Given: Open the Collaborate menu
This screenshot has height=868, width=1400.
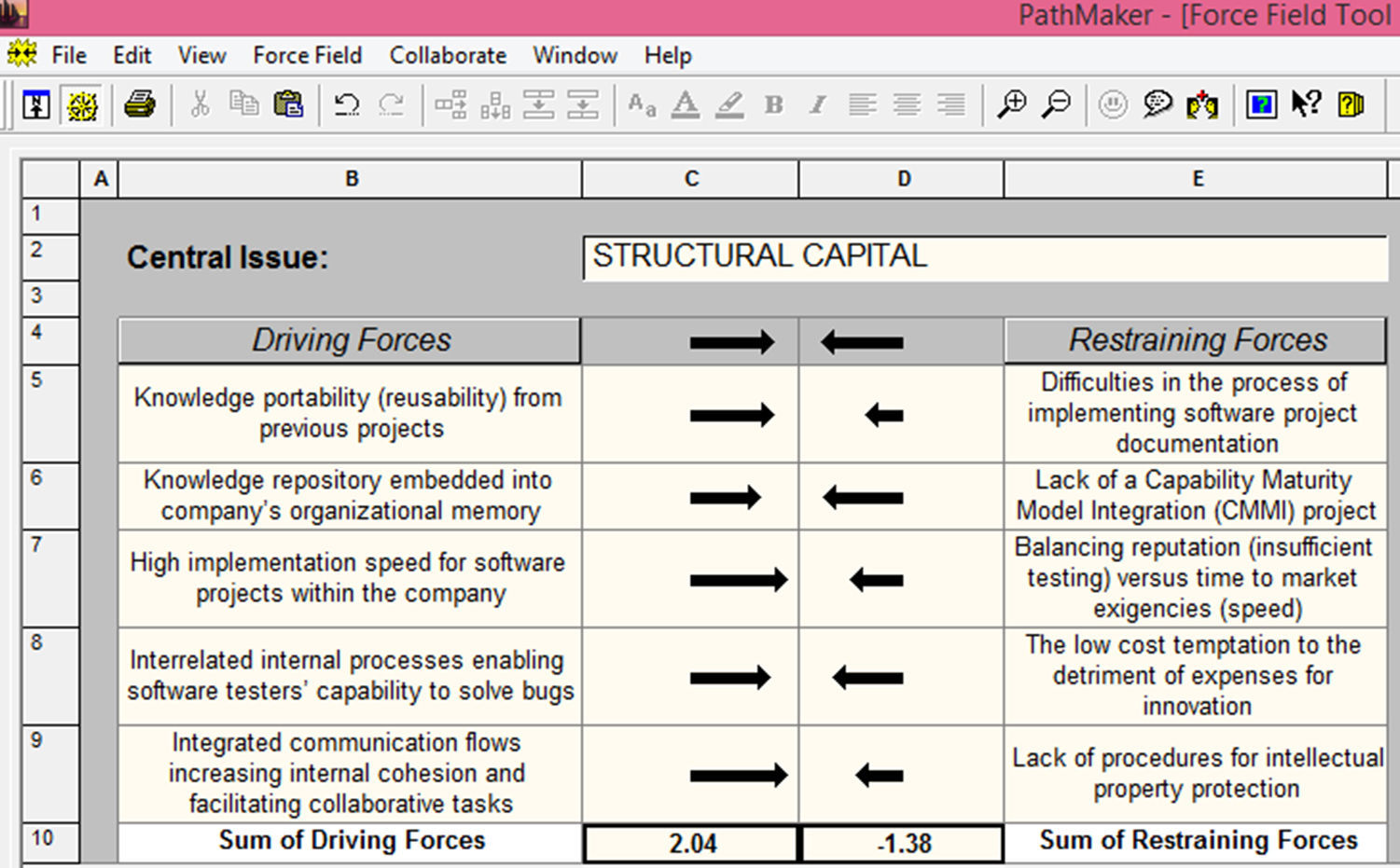Looking at the screenshot, I should (448, 56).
